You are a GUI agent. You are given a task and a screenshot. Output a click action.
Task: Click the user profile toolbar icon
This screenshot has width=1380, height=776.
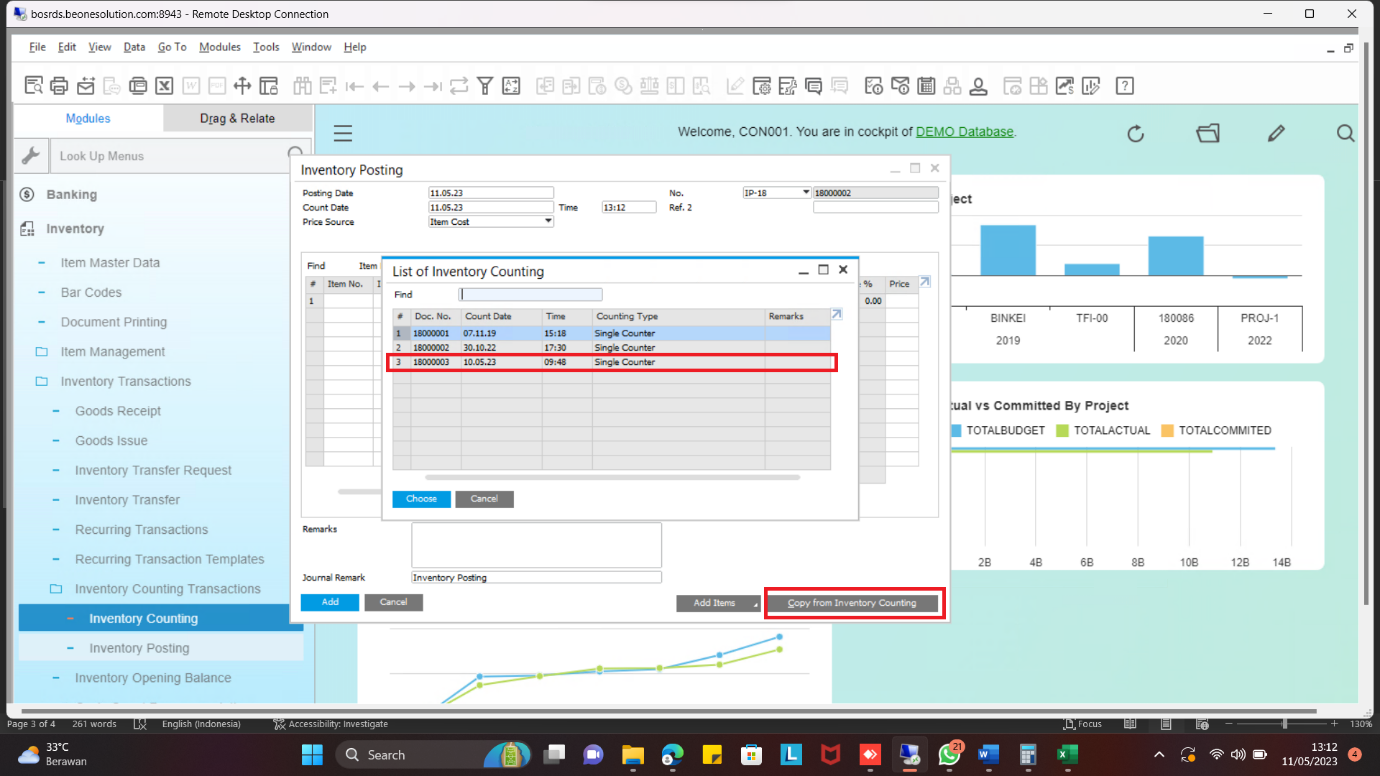pos(978,86)
